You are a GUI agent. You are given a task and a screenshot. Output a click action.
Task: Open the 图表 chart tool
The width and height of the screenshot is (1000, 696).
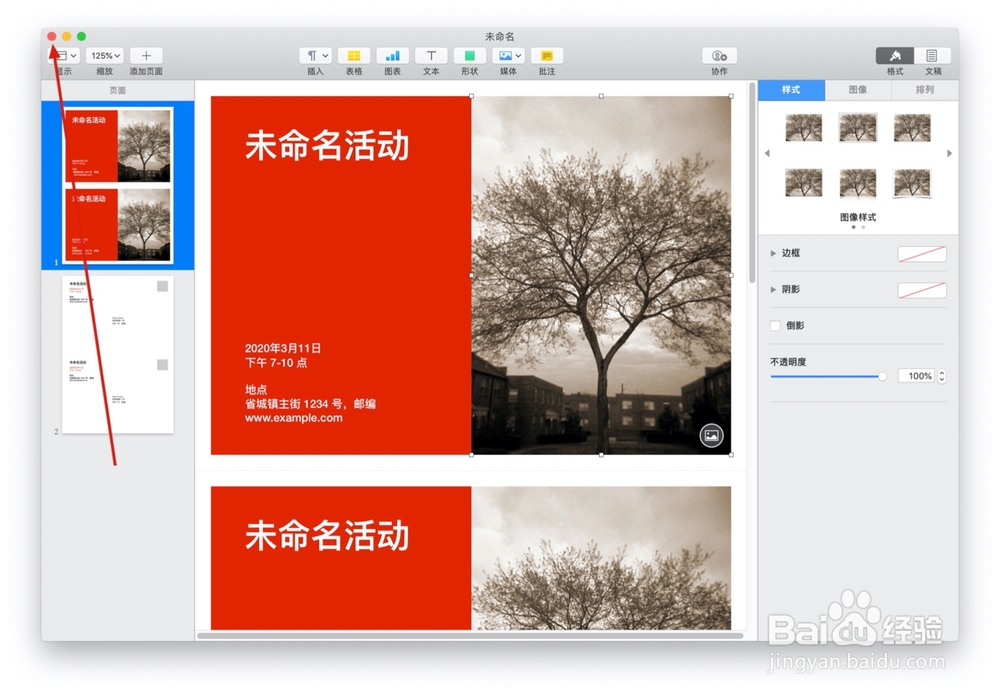(392, 55)
